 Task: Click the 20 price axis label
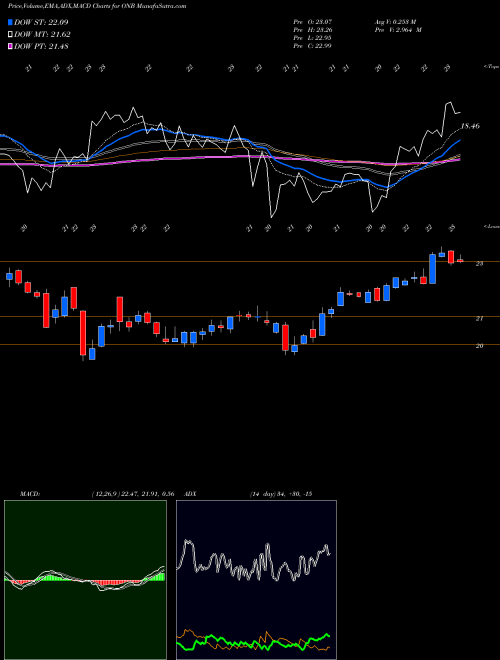[479, 346]
